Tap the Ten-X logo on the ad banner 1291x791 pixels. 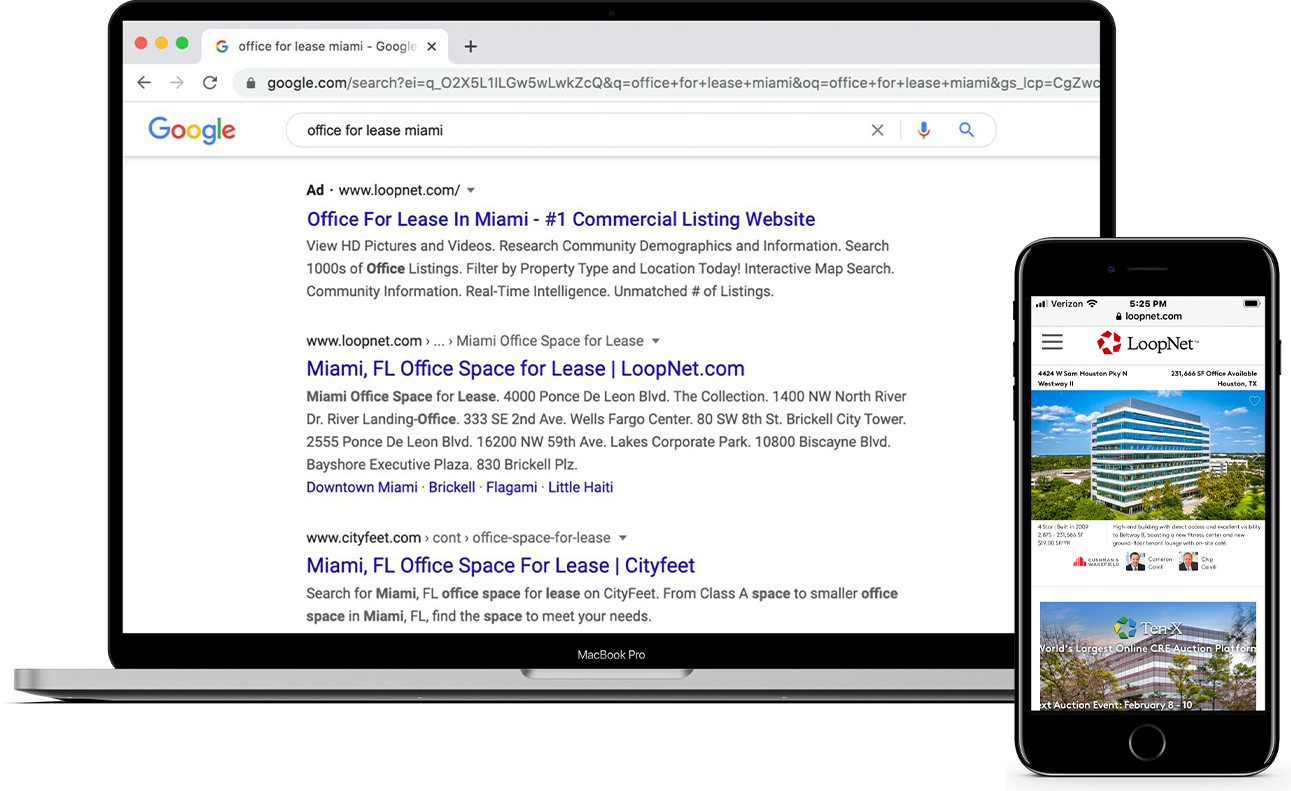pyautogui.click(x=1149, y=628)
